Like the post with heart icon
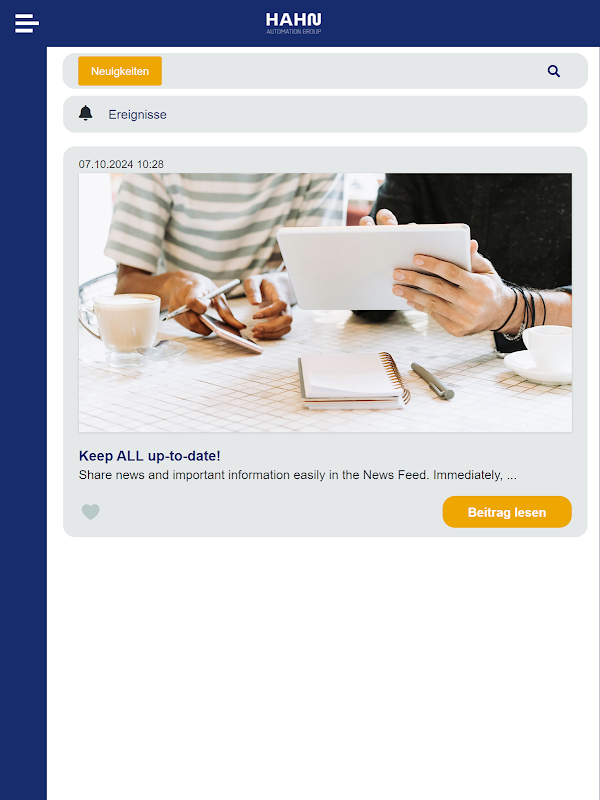600x800 pixels. click(x=91, y=511)
